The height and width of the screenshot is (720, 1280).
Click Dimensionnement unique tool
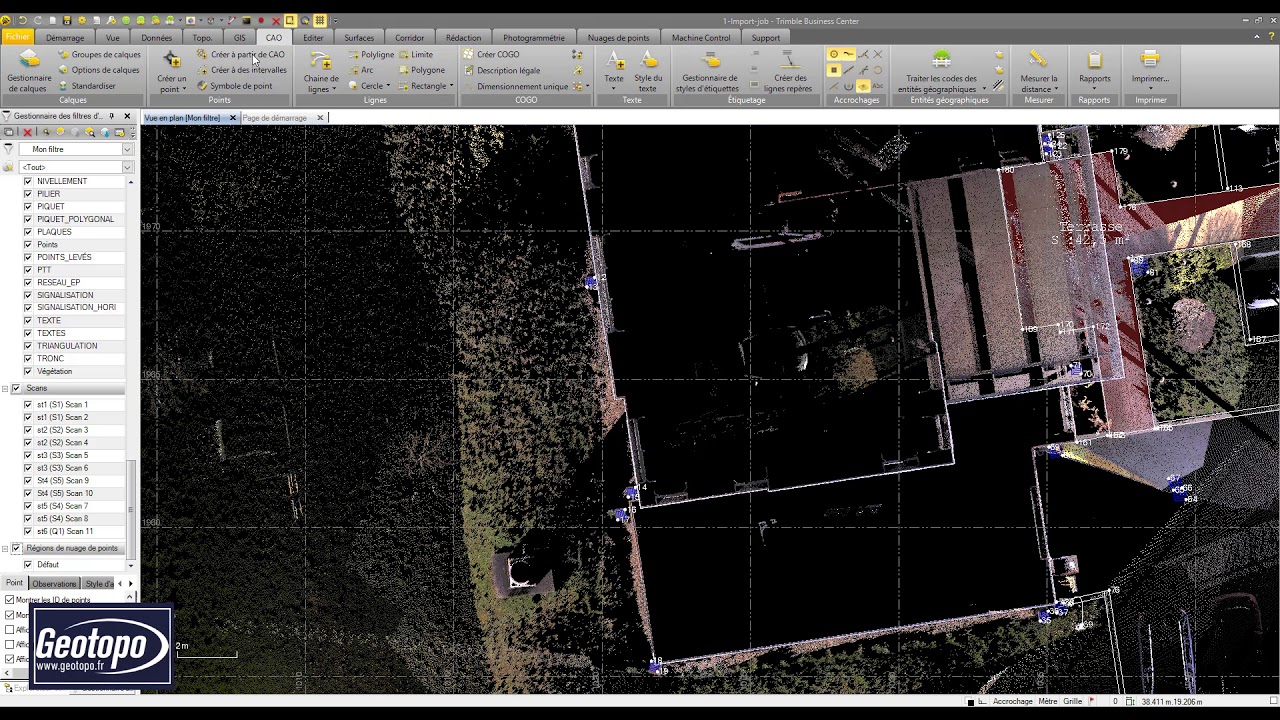click(515, 86)
